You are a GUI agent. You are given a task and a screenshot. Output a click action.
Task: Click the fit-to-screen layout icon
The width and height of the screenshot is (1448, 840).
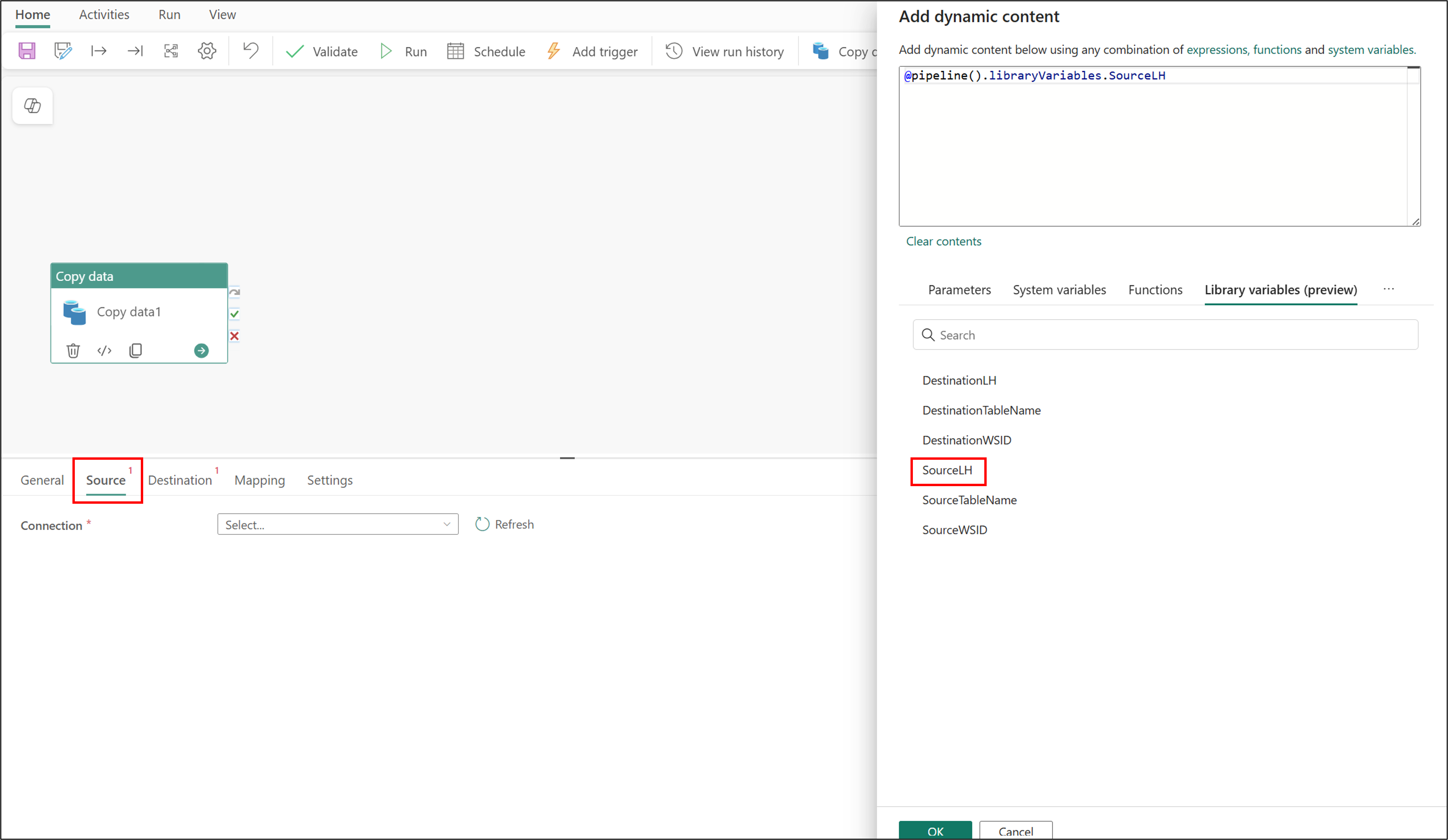[171, 51]
